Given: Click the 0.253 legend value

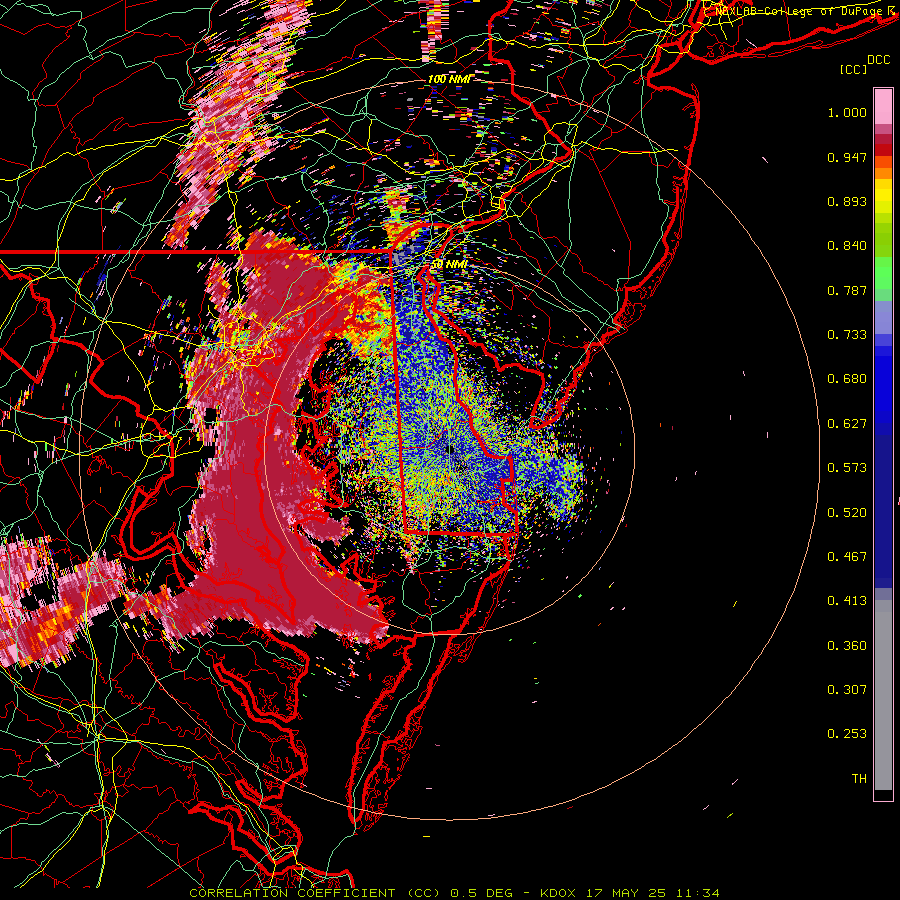Looking at the screenshot, I should pyautogui.click(x=847, y=734).
